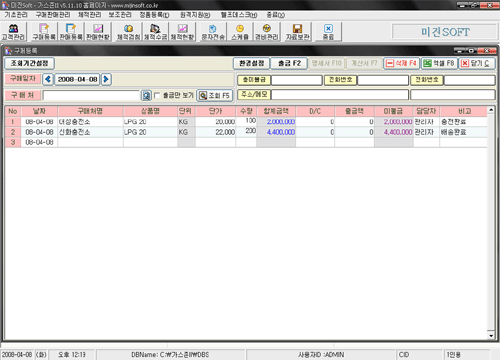Go to previous purchase date arrow
500x360 pixels.
(x=48, y=79)
